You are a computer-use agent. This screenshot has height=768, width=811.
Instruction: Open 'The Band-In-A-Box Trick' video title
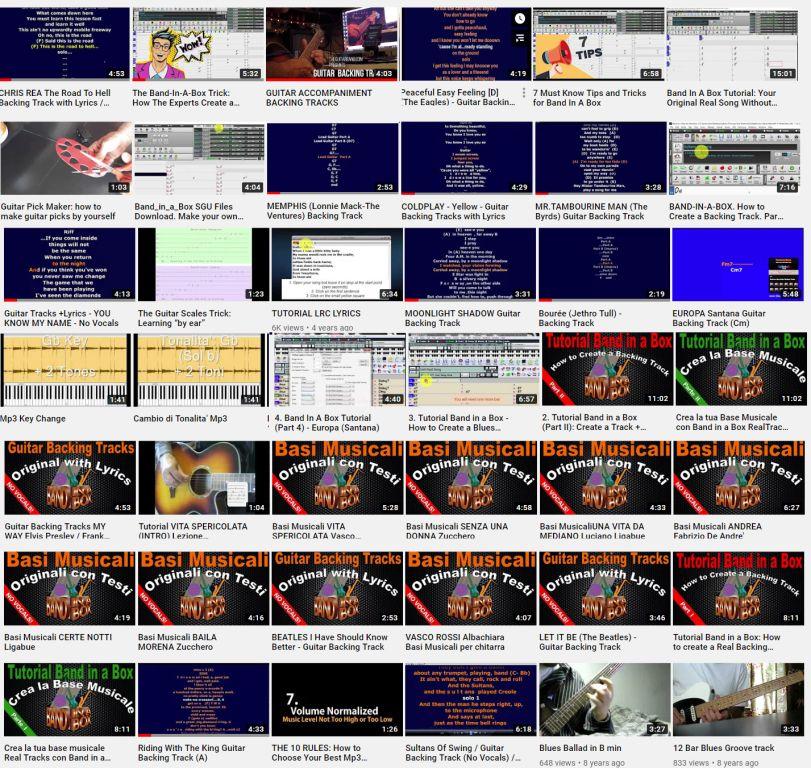point(186,98)
